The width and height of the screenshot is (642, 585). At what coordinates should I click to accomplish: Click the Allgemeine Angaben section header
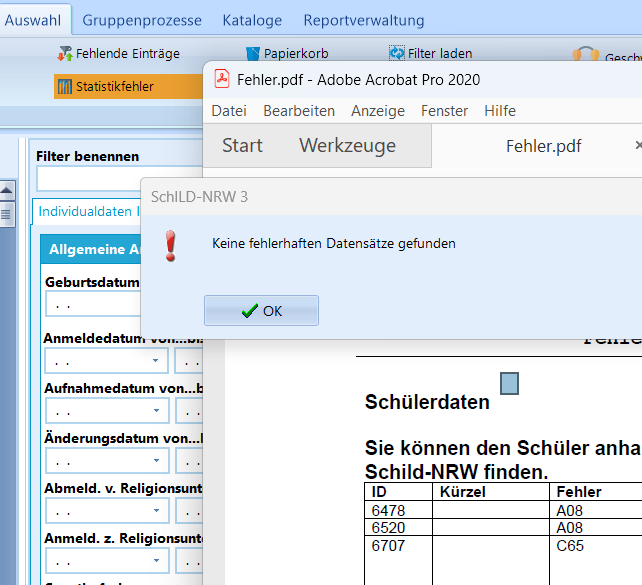tap(91, 249)
